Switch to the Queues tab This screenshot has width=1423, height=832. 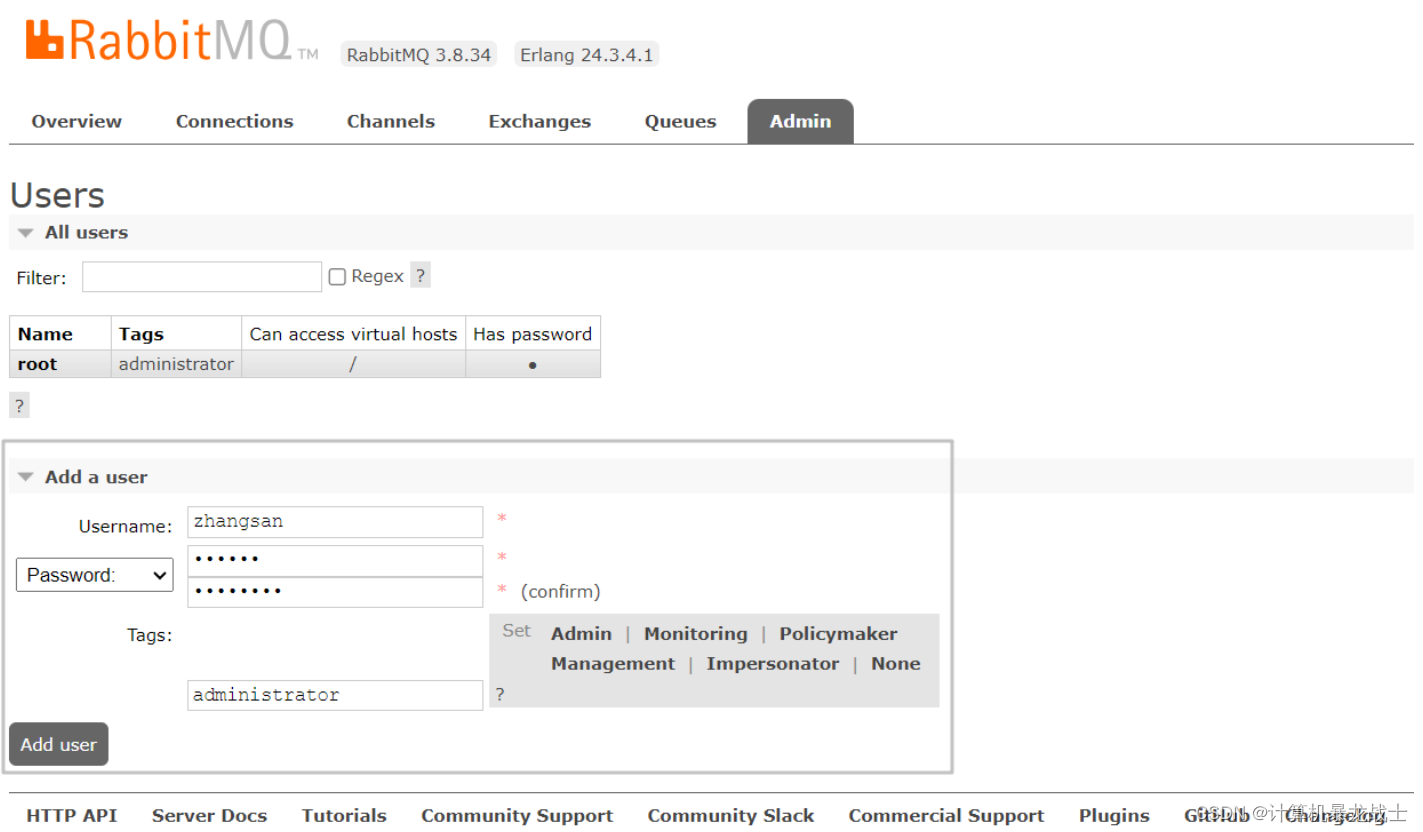point(680,120)
